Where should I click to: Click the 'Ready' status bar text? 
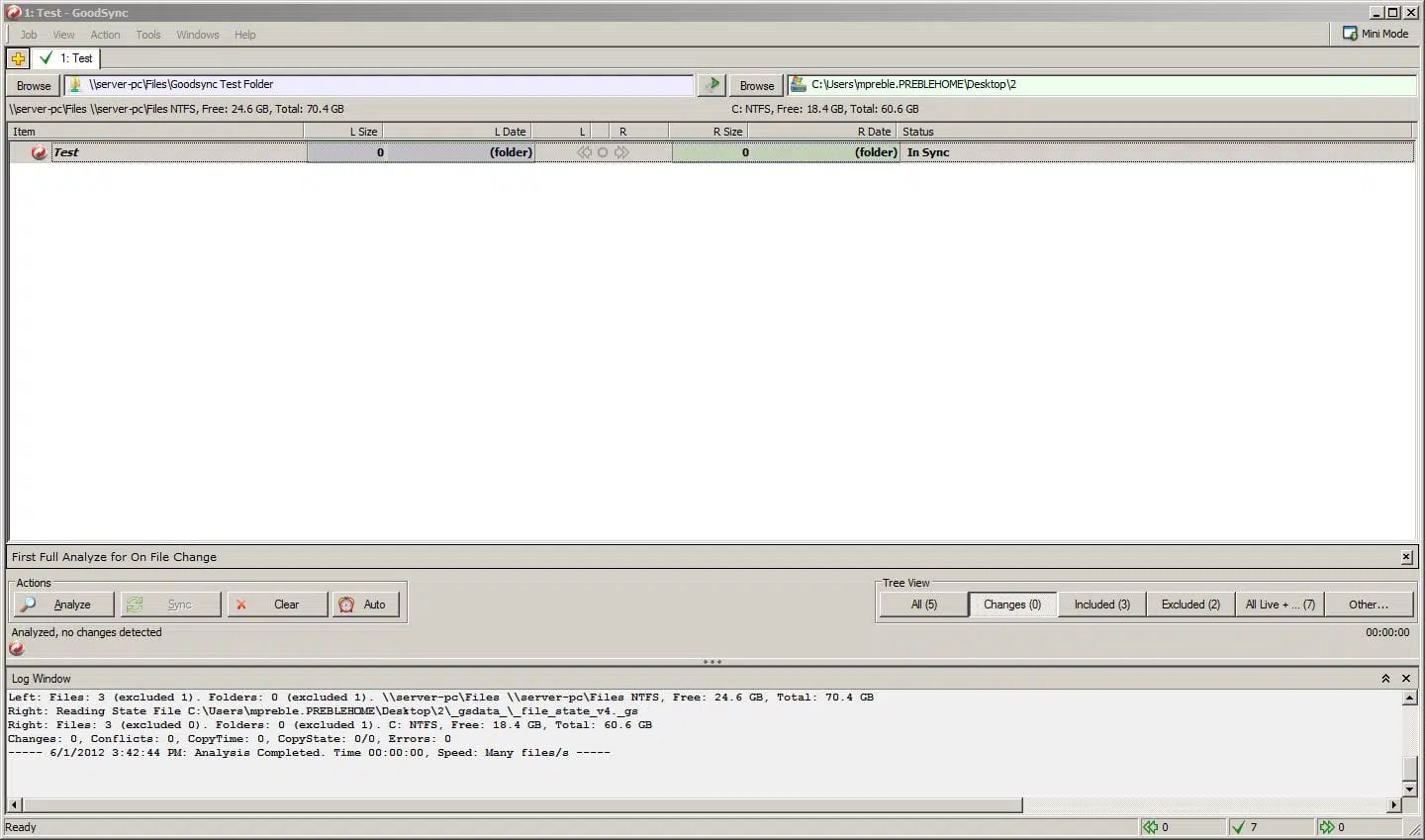(x=21, y=827)
